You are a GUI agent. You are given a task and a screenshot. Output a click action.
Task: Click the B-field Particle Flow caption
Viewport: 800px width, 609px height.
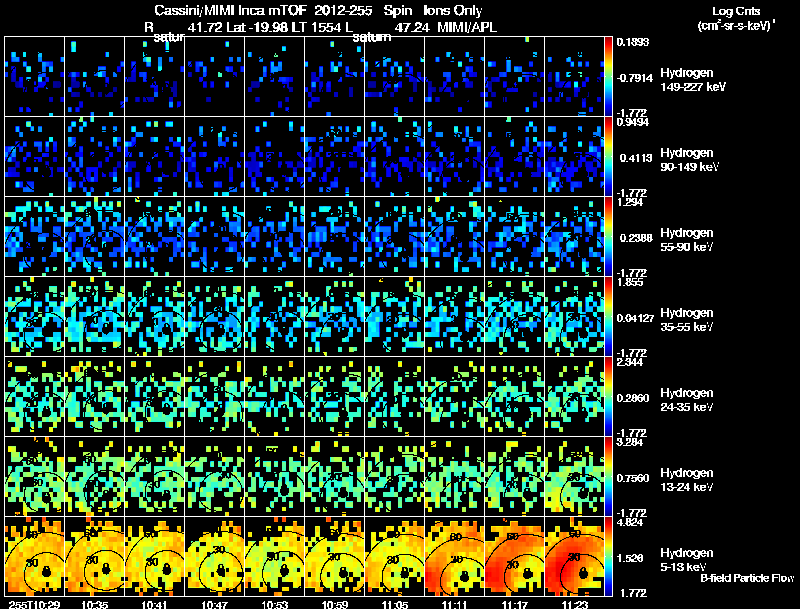tap(747, 578)
